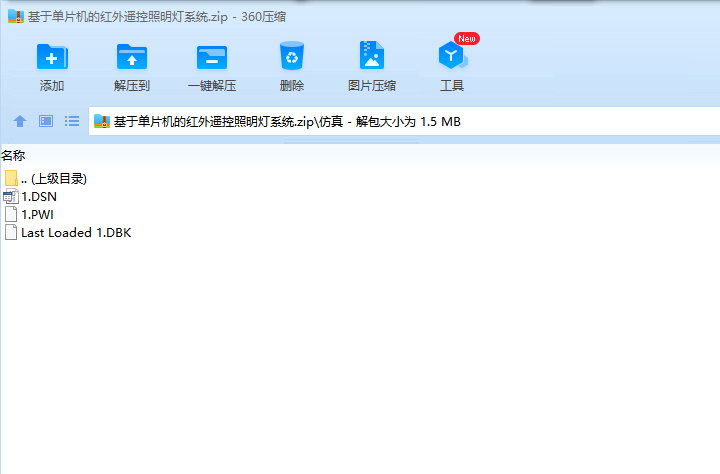Sort by the 名称 column header

[x=13, y=156]
